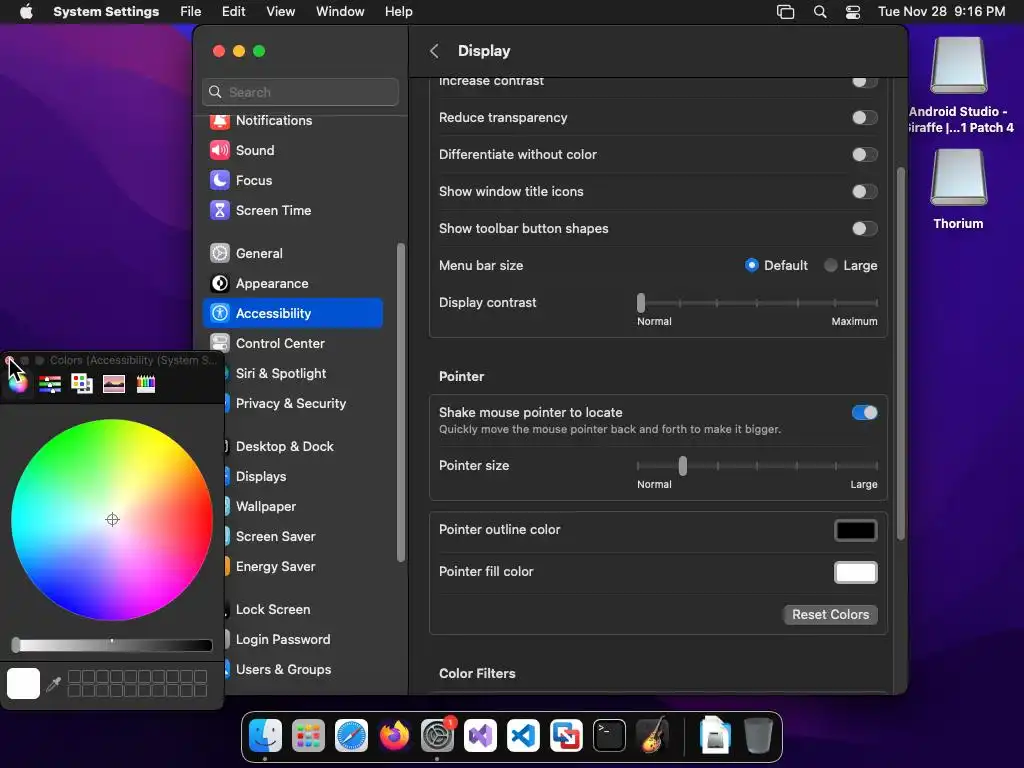Pick a color with the eyedropper
1024x768 pixels.
click(54, 684)
